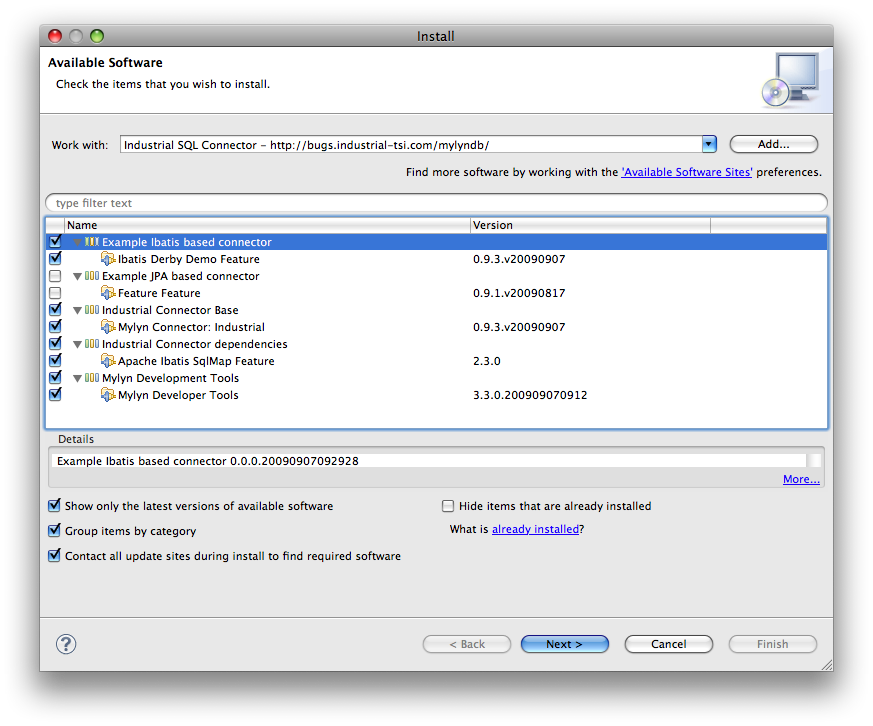Click the install wizard computer and CD image
The height and width of the screenshot is (726, 873).
pos(791,80)
